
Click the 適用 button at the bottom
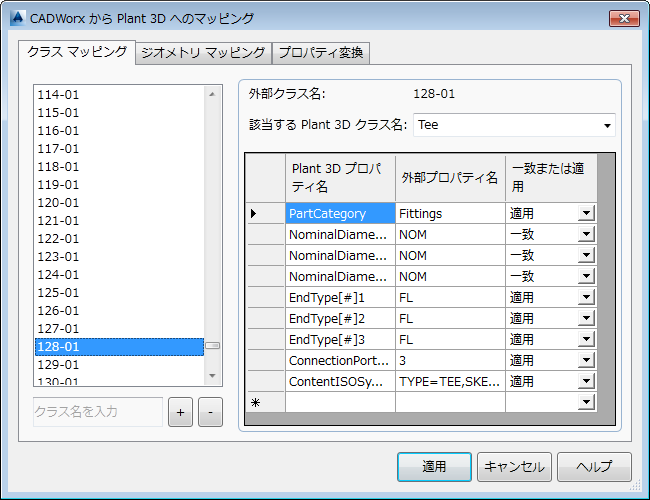pyautogui.click(x=434, y=467)
